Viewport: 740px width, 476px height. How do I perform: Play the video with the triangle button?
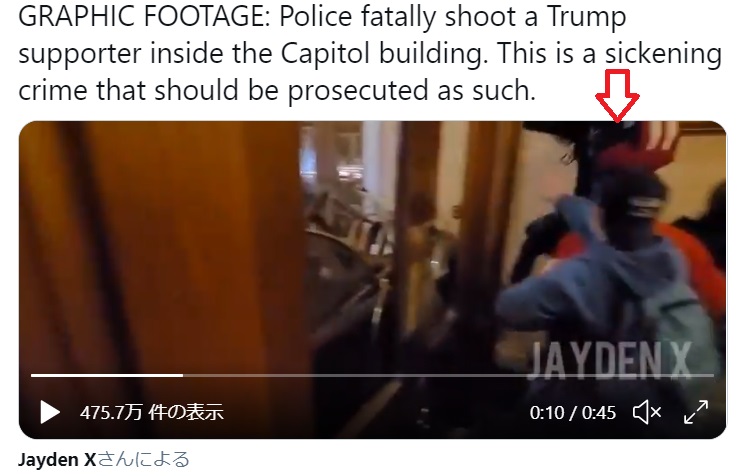[50, 412]
